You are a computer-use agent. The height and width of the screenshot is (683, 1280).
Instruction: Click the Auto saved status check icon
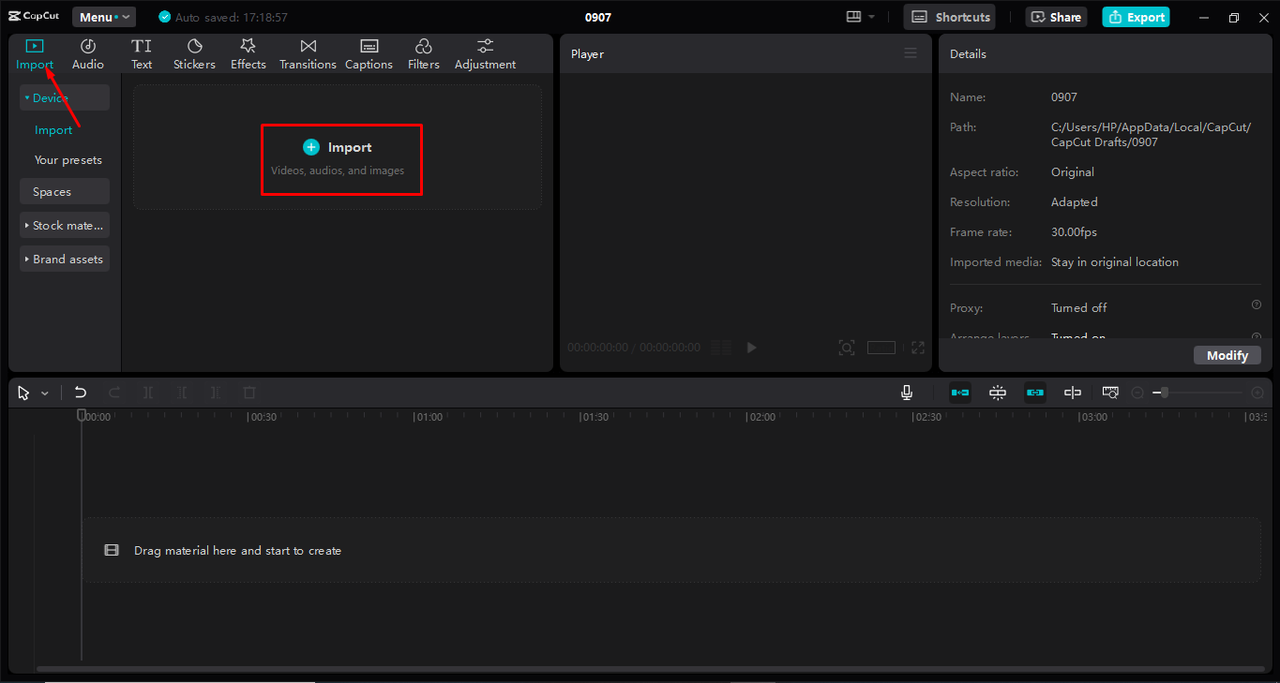pyautogui.click(x=165, y=17)
